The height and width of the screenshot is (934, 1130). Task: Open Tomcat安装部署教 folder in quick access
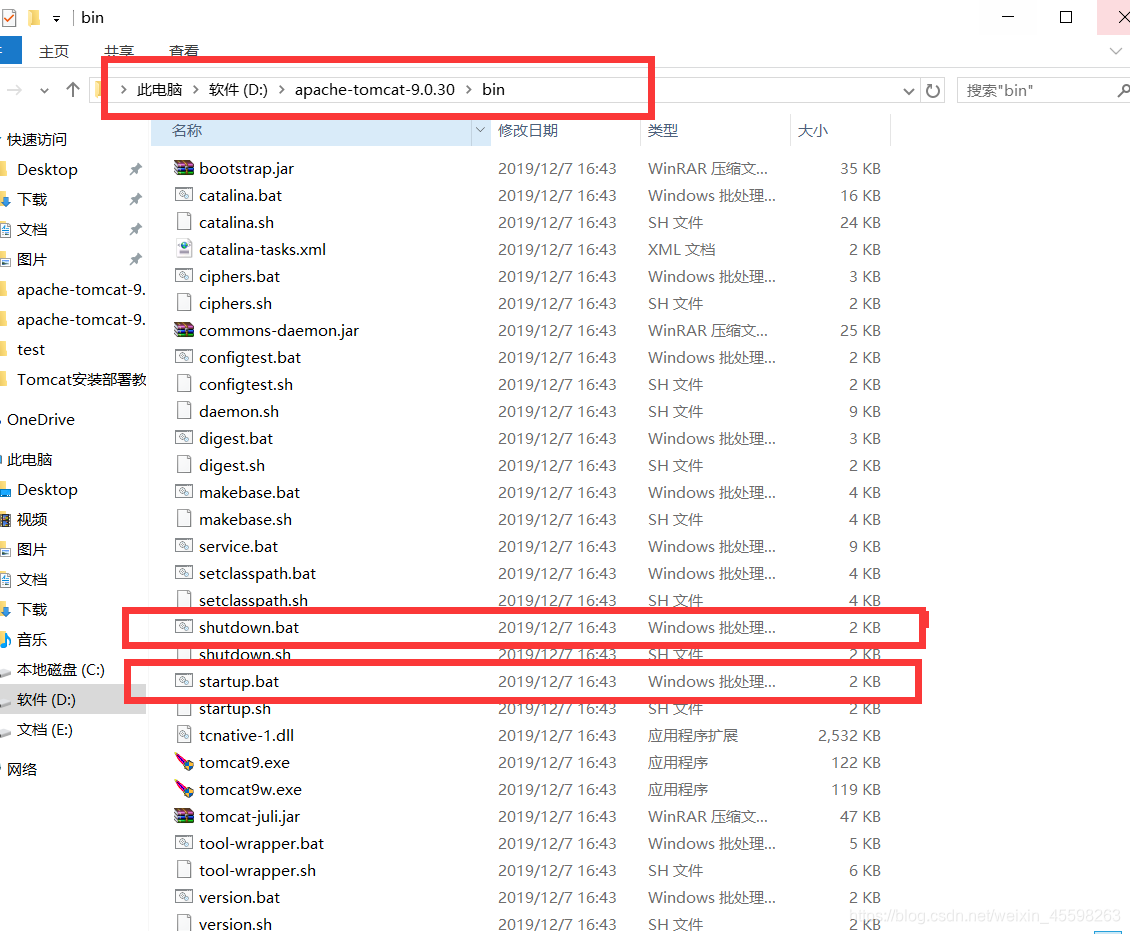coord(81,380)
